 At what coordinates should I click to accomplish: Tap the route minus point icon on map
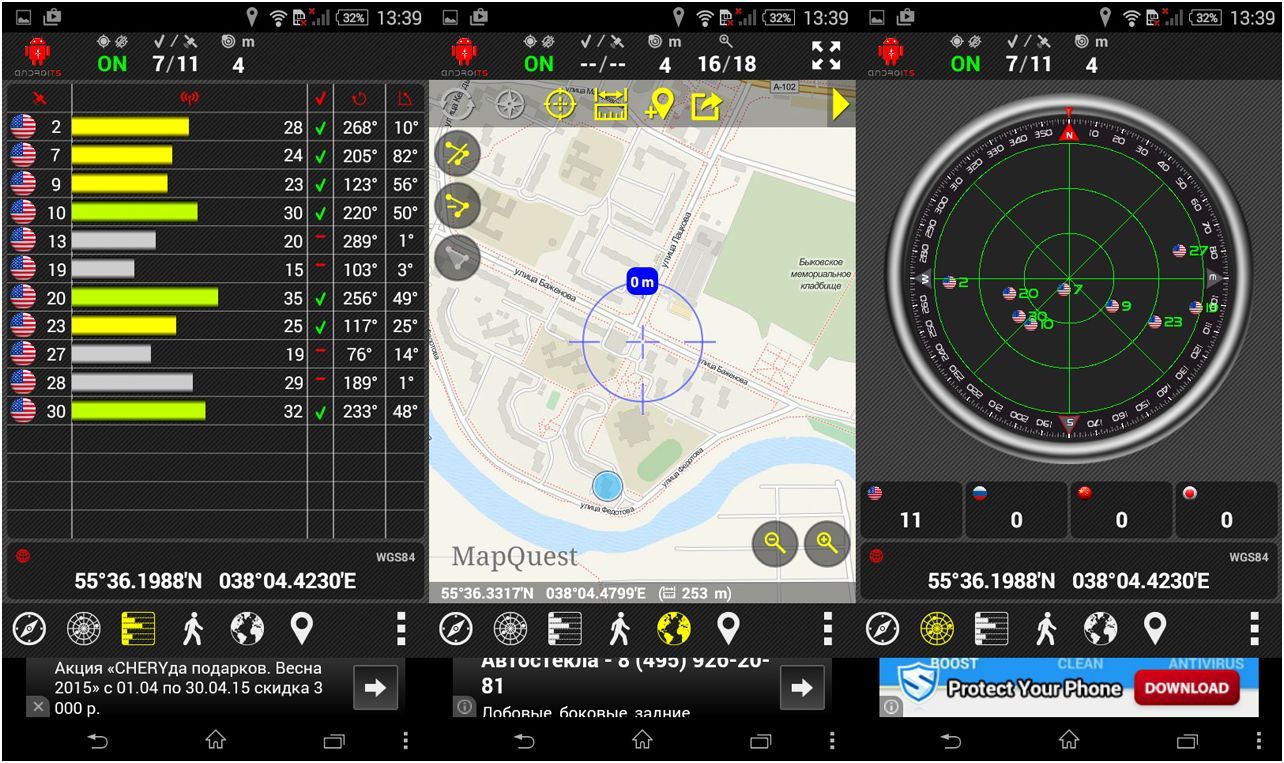click(x=458, y=205)
